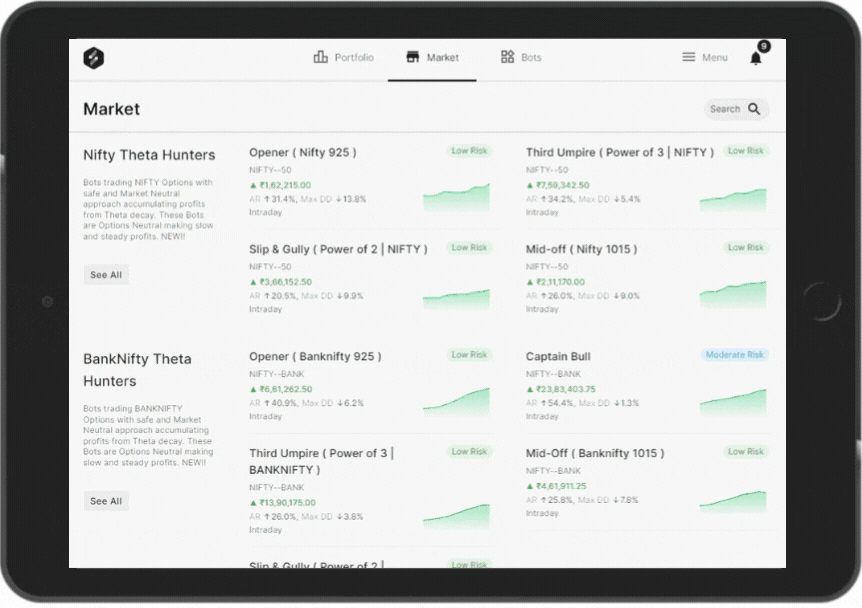See All BankNifty Theta Hunters bots
Image resolution: width=862 pixels, height=608 pixels.
click(106, 501)
